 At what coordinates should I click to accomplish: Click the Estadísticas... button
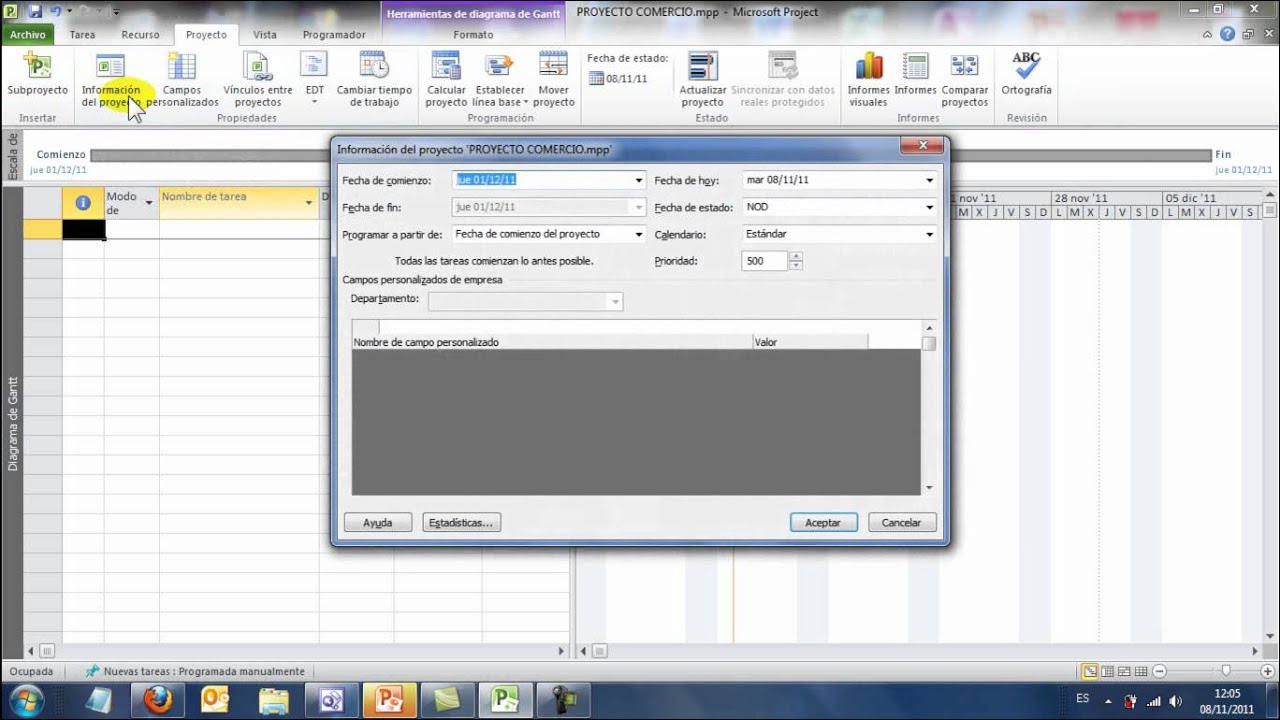coord(461,522)
